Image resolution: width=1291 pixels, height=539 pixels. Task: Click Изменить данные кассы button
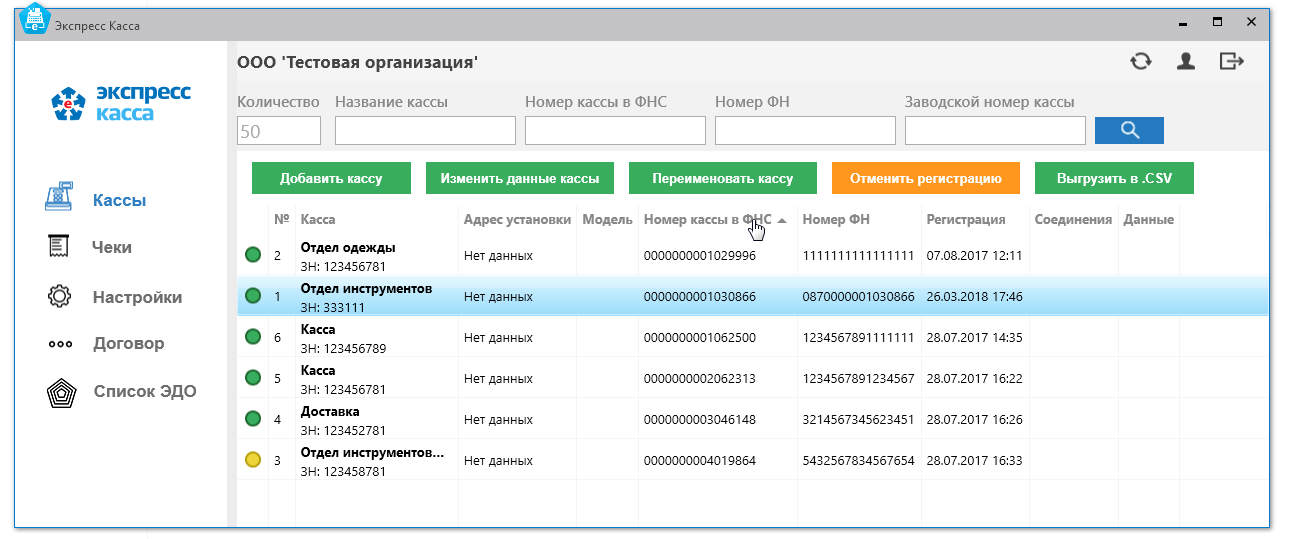point(520,178)
